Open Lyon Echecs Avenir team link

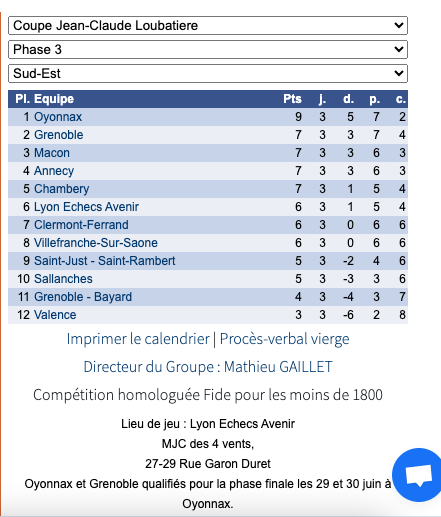coord(86,207)
